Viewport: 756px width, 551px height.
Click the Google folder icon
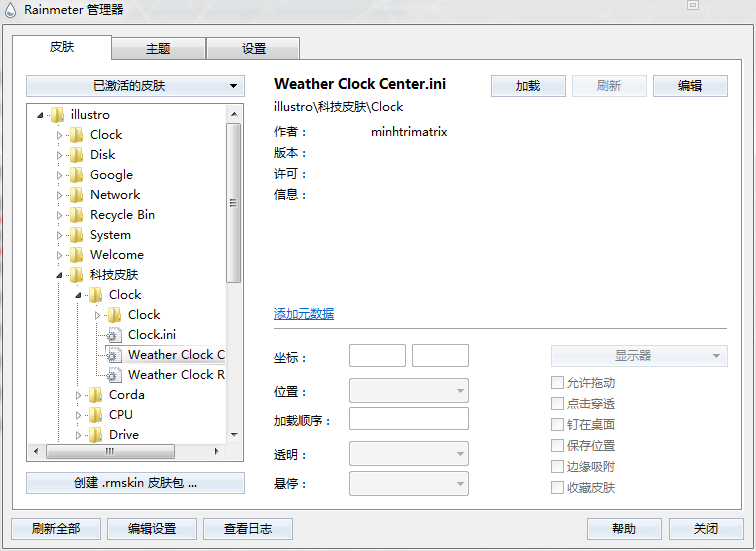76,175
